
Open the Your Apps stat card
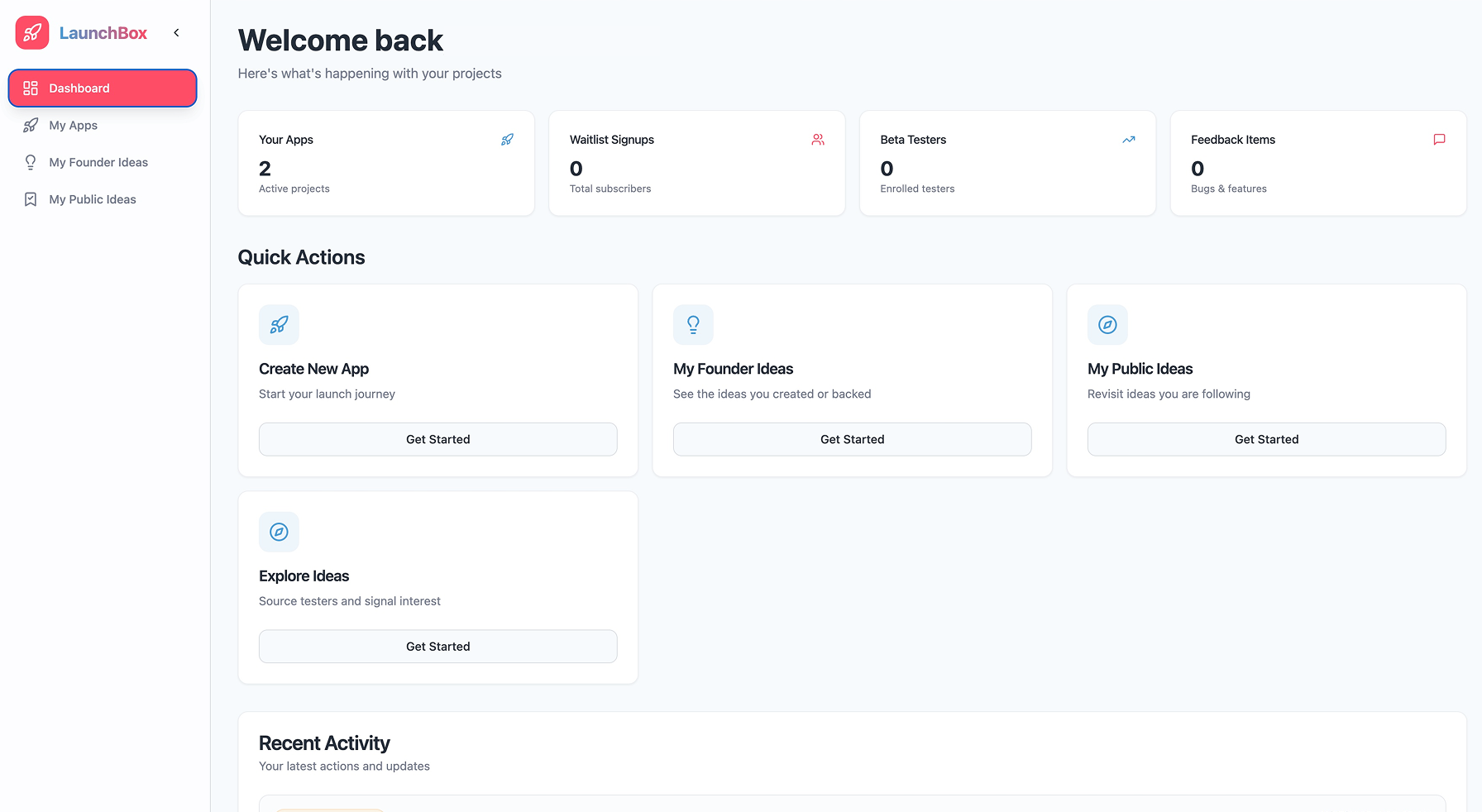tap(385, 163)
